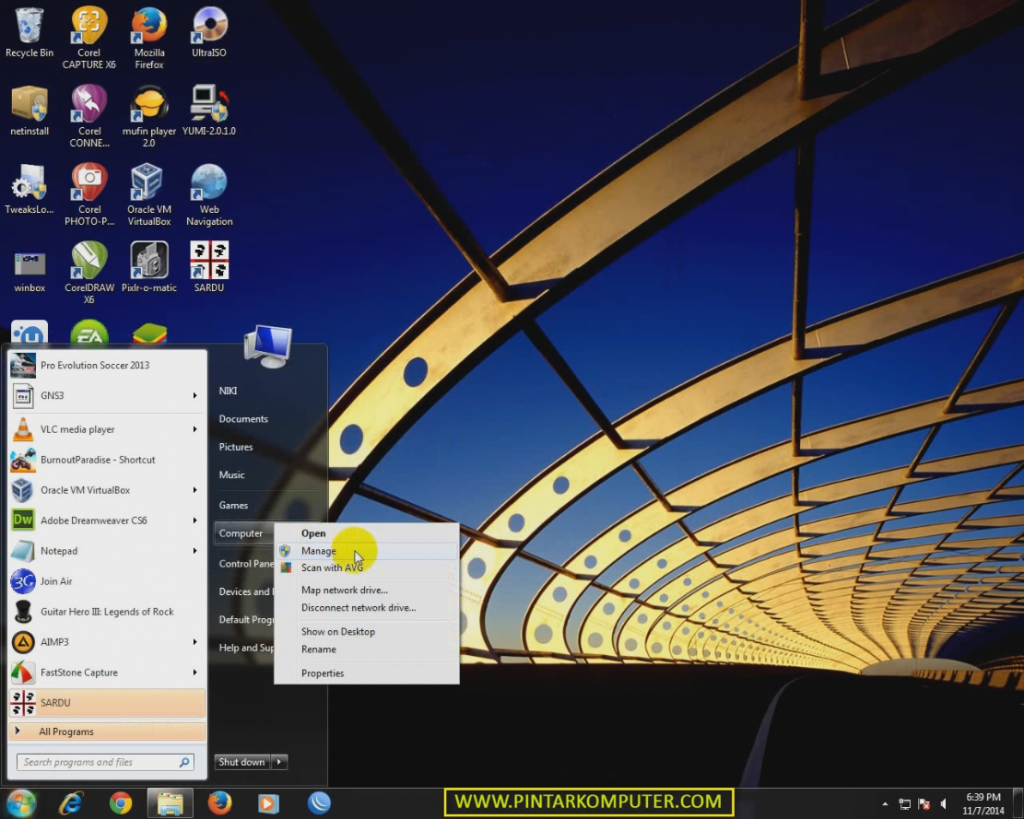The image size is (1024, 819).
Task: Select the SARDU desktop icon
Action: click(x=209, y=267)
